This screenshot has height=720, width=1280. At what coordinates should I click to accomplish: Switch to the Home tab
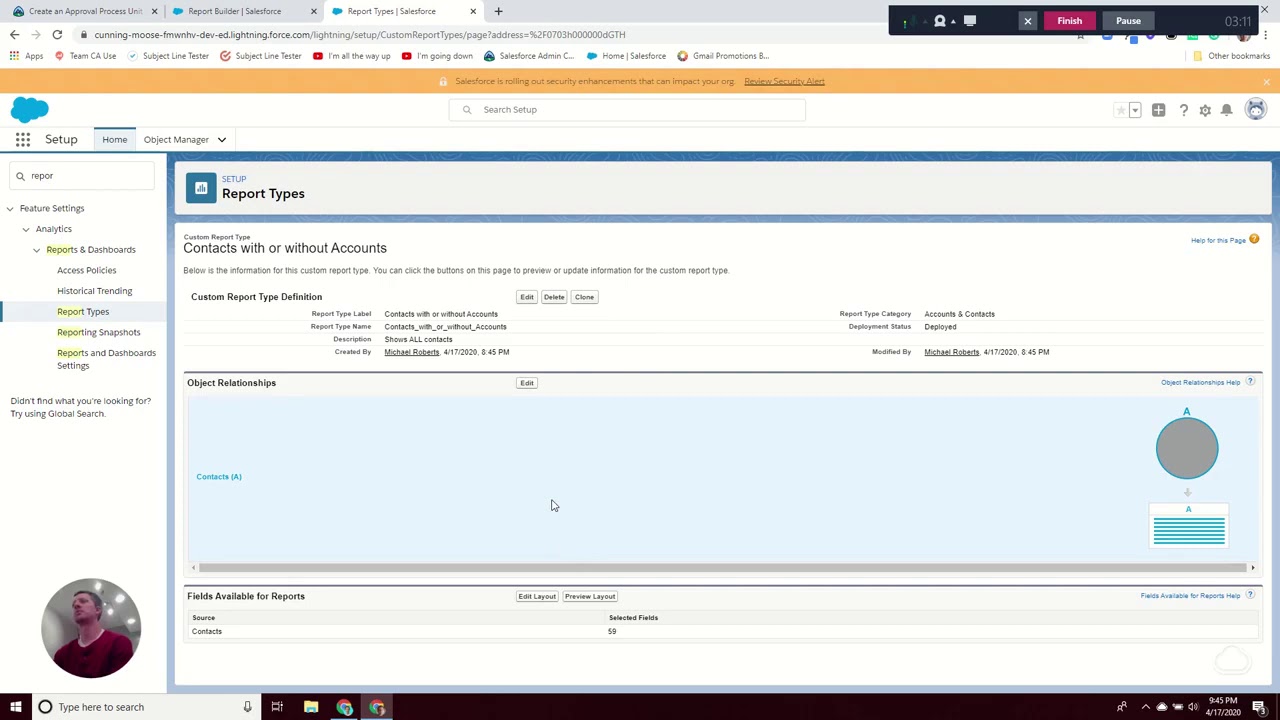click(x=114, y=140)
